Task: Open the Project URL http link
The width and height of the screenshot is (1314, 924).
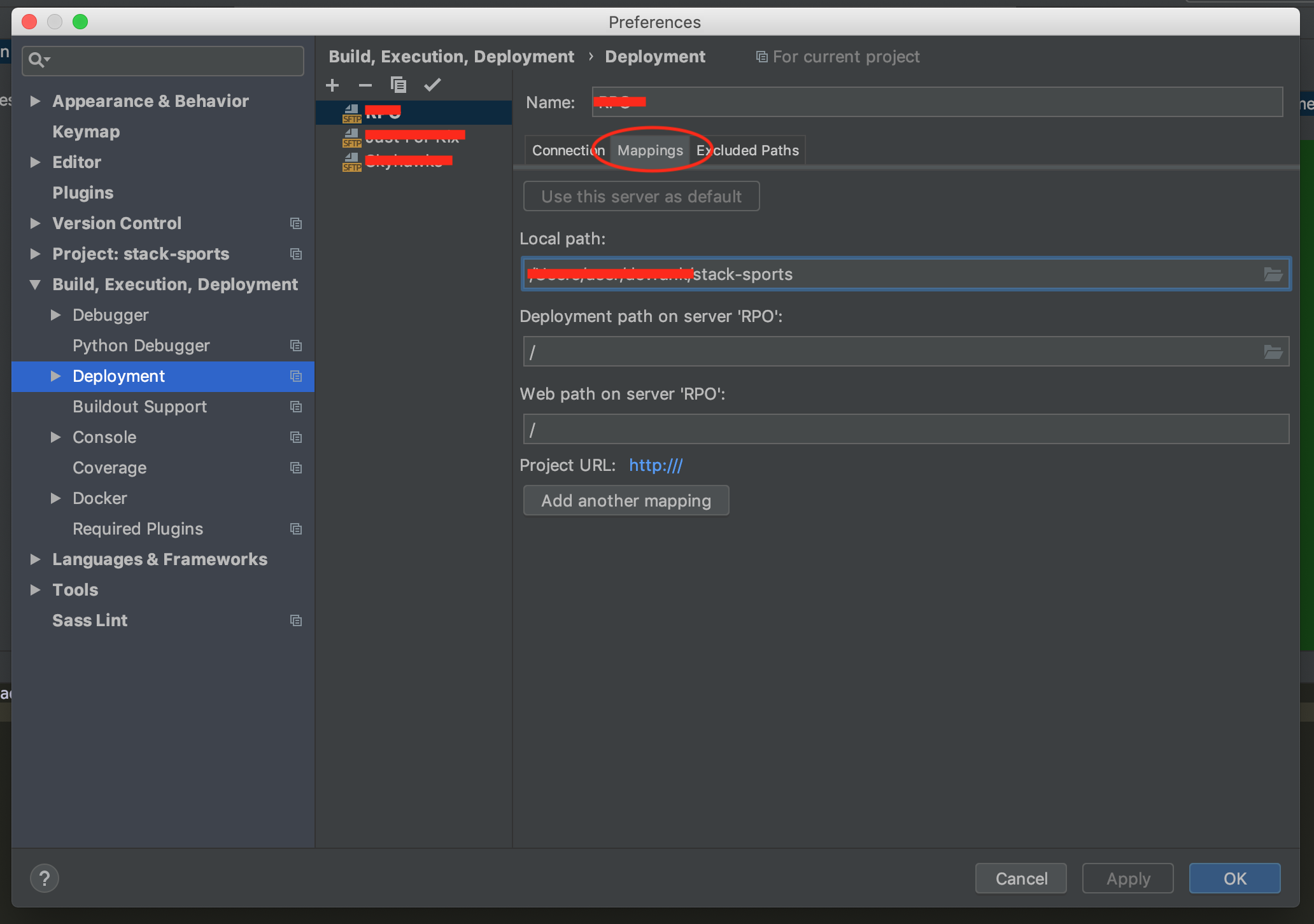Action: 656,465
